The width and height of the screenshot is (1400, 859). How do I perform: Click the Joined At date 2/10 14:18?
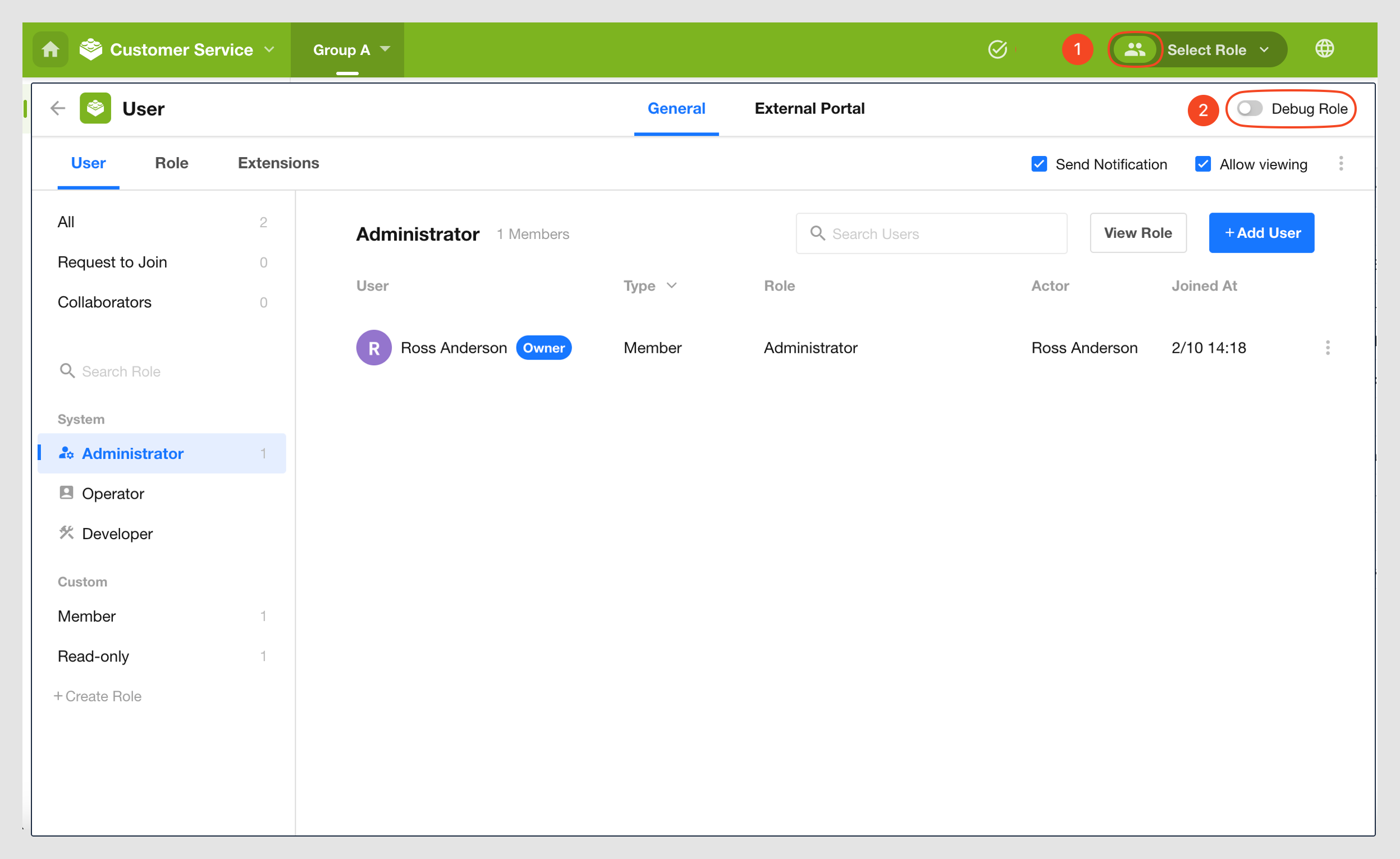tap(1209, 348)
